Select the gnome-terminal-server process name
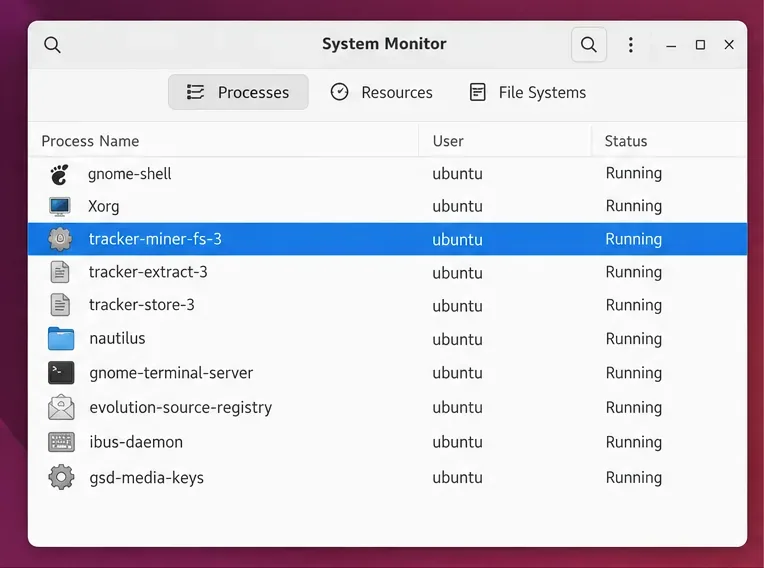 (x=171, y=373)
